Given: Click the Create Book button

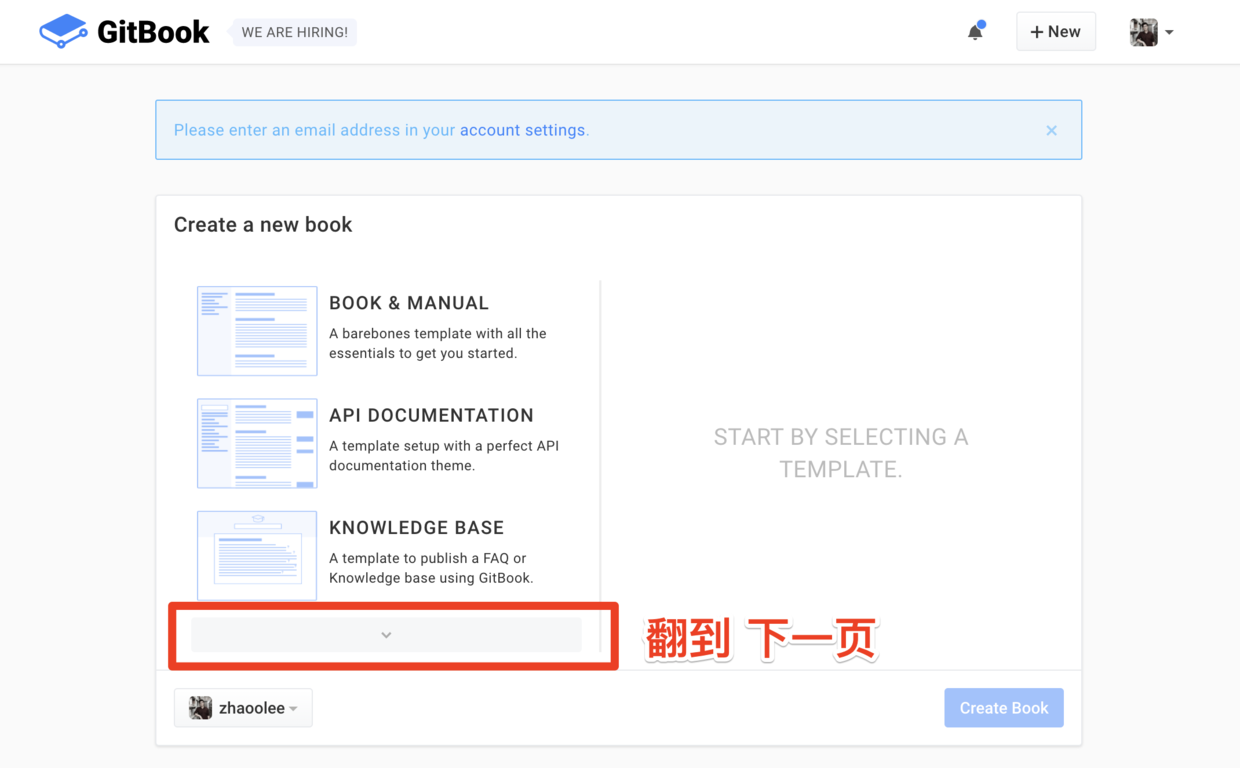Looking at the screenshot, I should coord(1003,707).
